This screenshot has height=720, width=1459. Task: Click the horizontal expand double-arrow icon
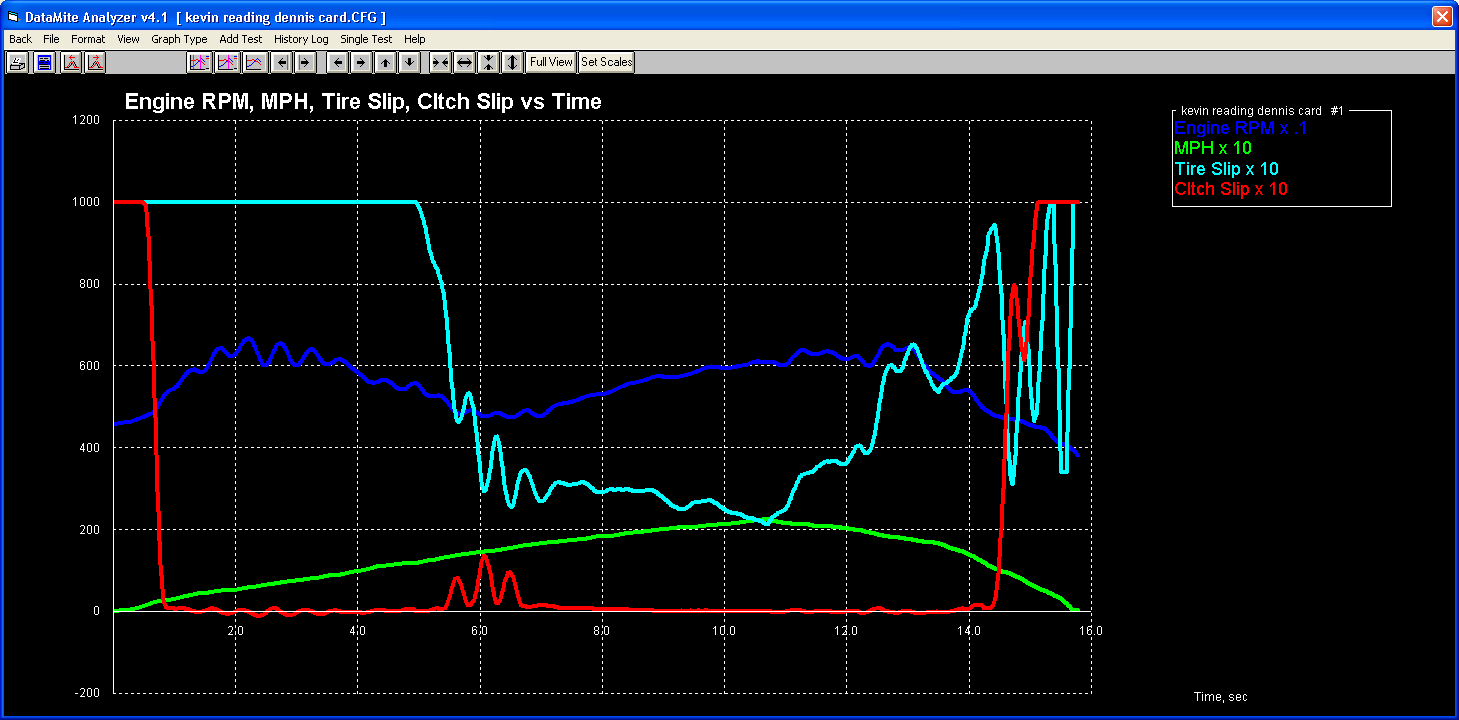click(x=464, y=62)
